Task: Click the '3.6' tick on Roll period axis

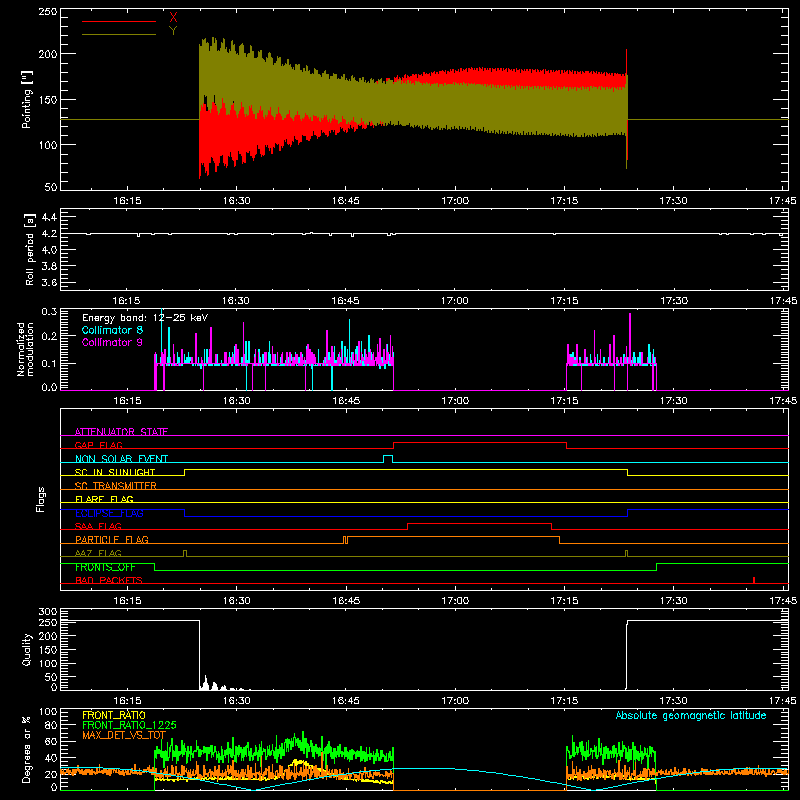Action: point(49,282)
